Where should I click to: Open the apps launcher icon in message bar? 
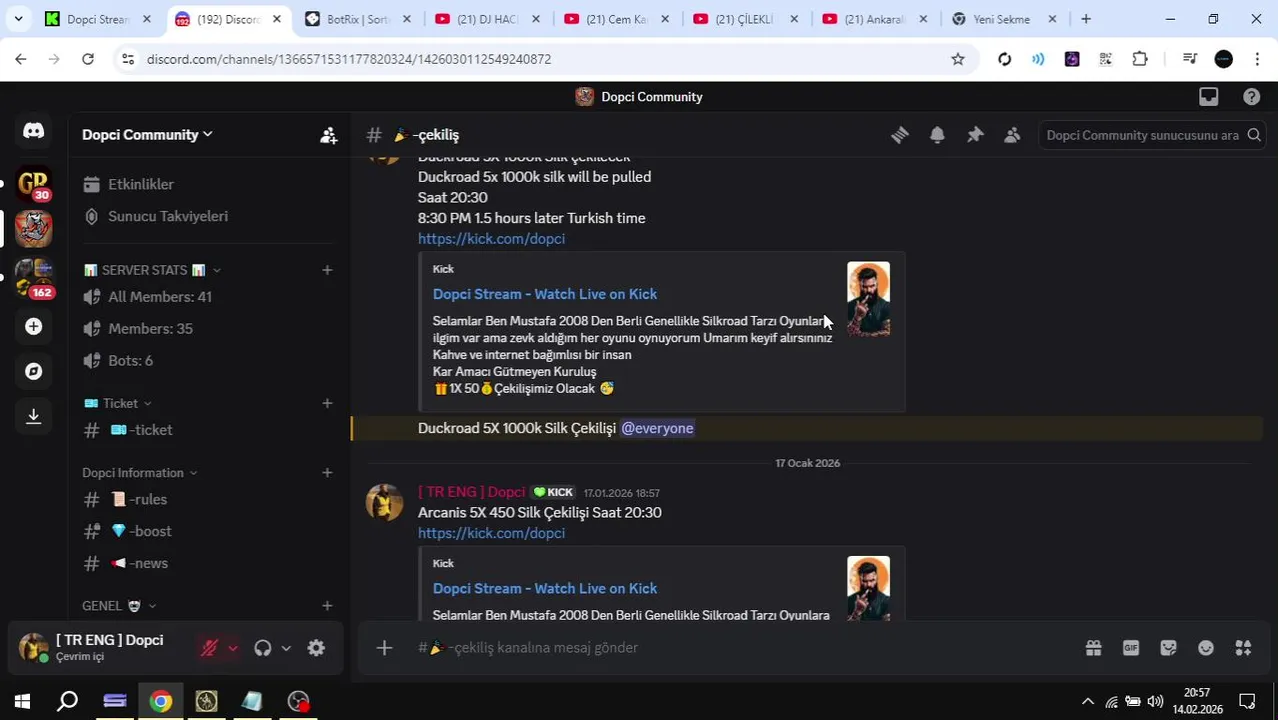[x=1243, y=648]
